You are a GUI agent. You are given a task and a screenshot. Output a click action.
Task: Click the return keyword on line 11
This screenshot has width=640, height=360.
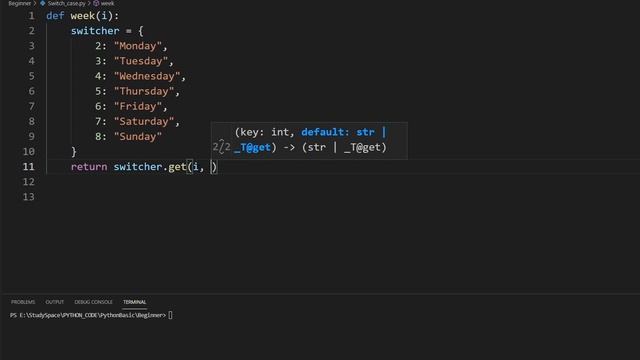point(89,167)
